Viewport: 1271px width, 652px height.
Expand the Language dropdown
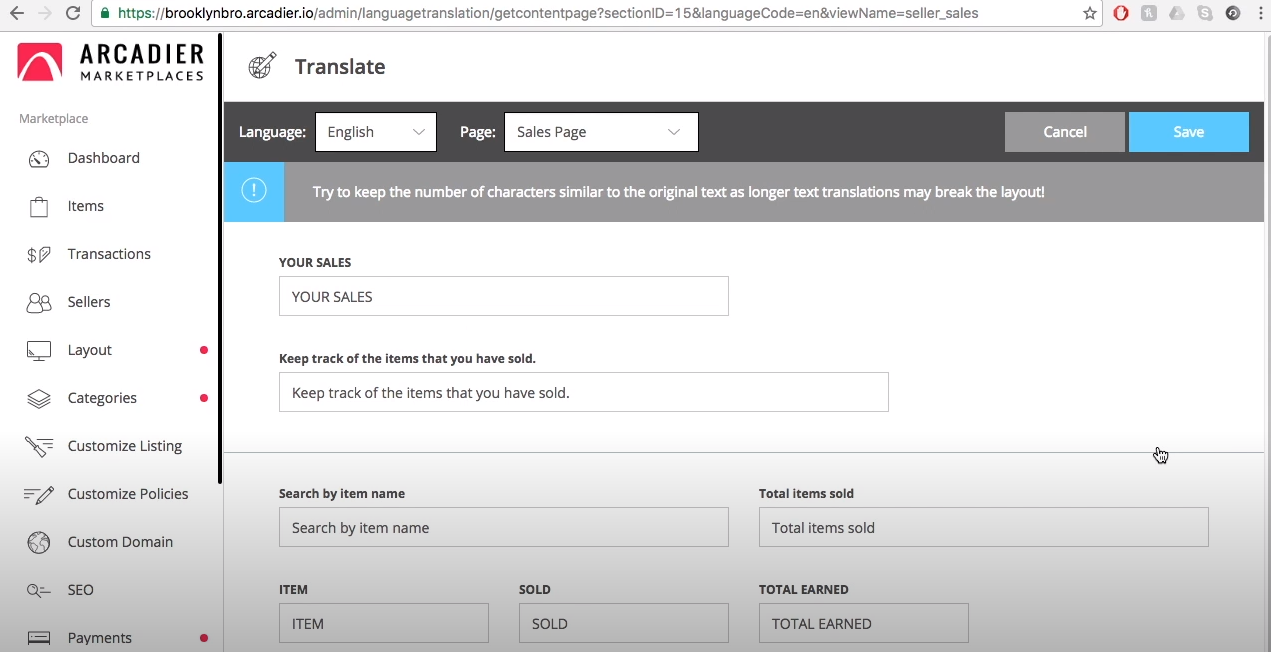pos(375,132)
